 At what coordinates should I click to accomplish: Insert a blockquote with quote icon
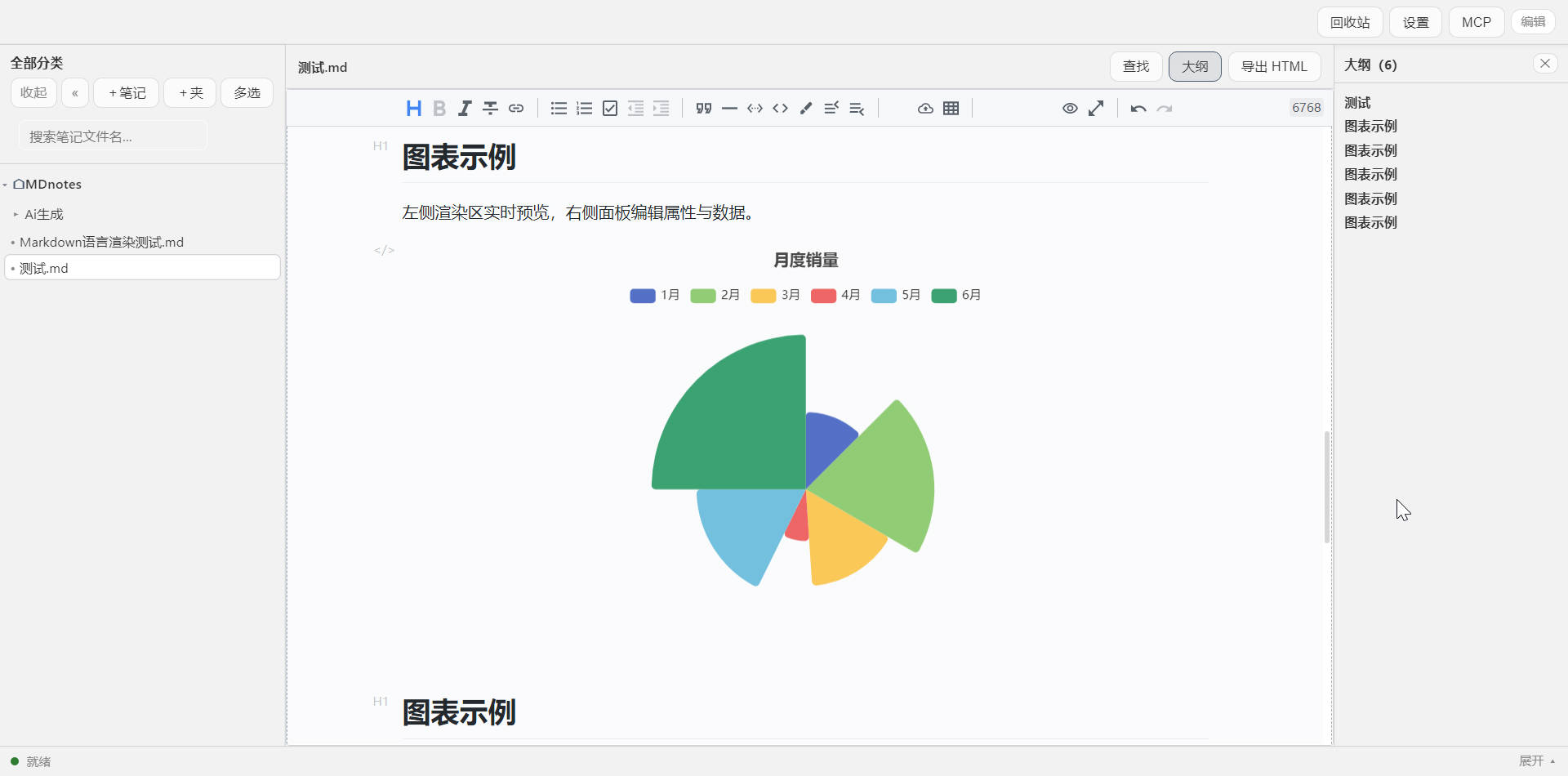point(704,108)
